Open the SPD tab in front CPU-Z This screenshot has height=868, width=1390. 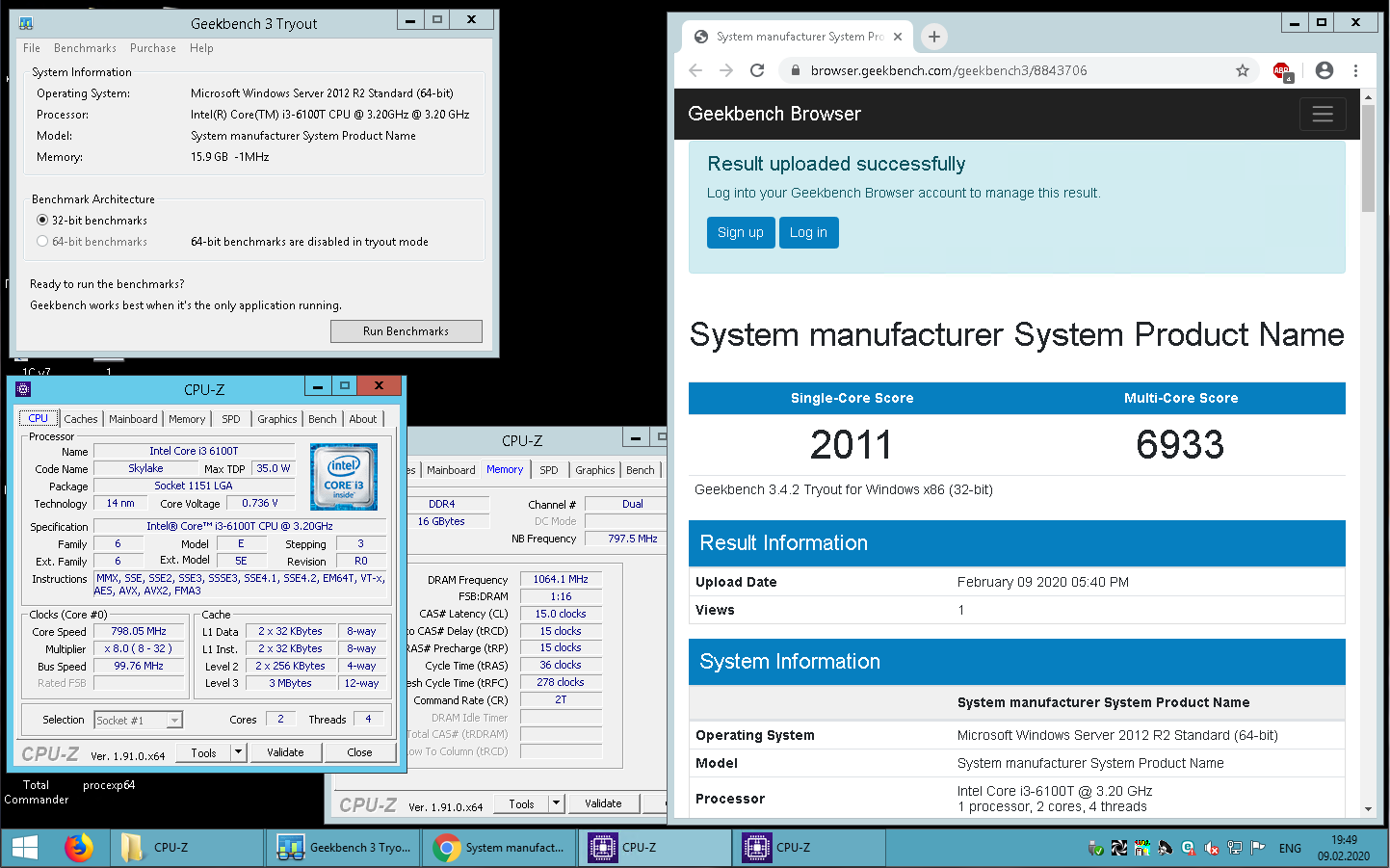[231, 419]
